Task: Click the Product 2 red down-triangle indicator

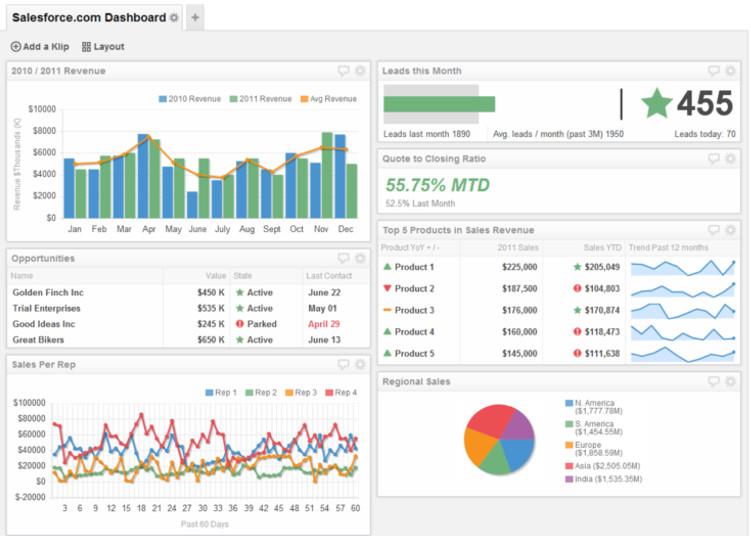Action: coord(387,288)
